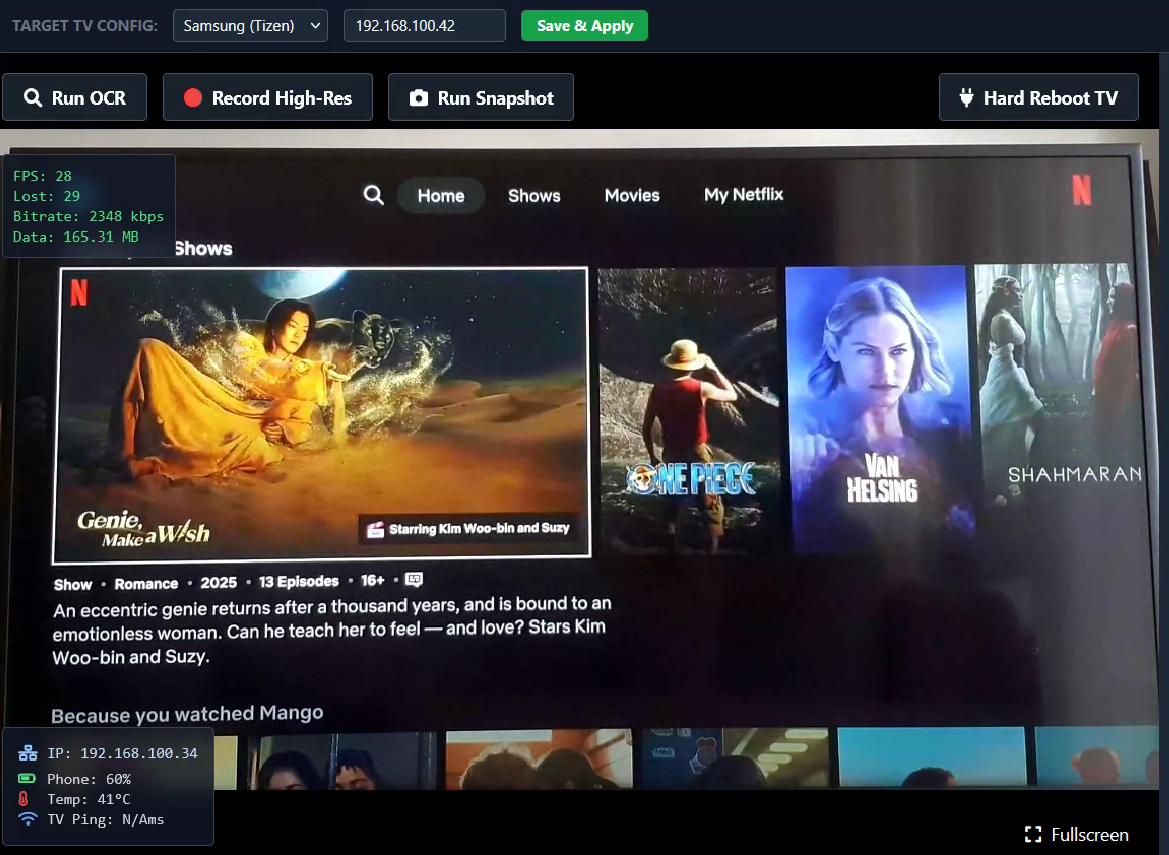Click the Fullscreen expand icon

pyautogui.click(x=1034, y=835)
